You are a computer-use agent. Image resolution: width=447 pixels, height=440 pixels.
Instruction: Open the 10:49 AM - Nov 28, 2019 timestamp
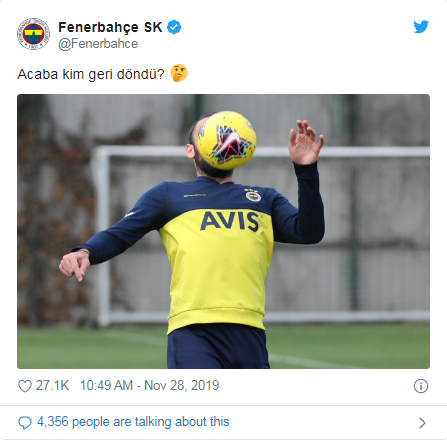149,386
